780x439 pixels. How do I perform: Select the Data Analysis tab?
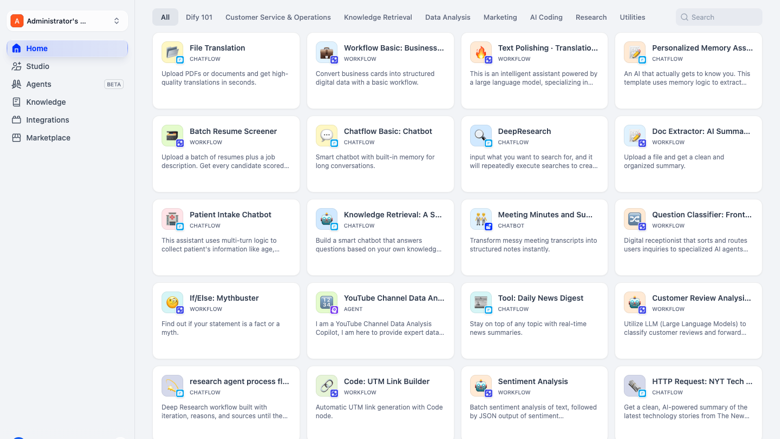coord(447,17)
